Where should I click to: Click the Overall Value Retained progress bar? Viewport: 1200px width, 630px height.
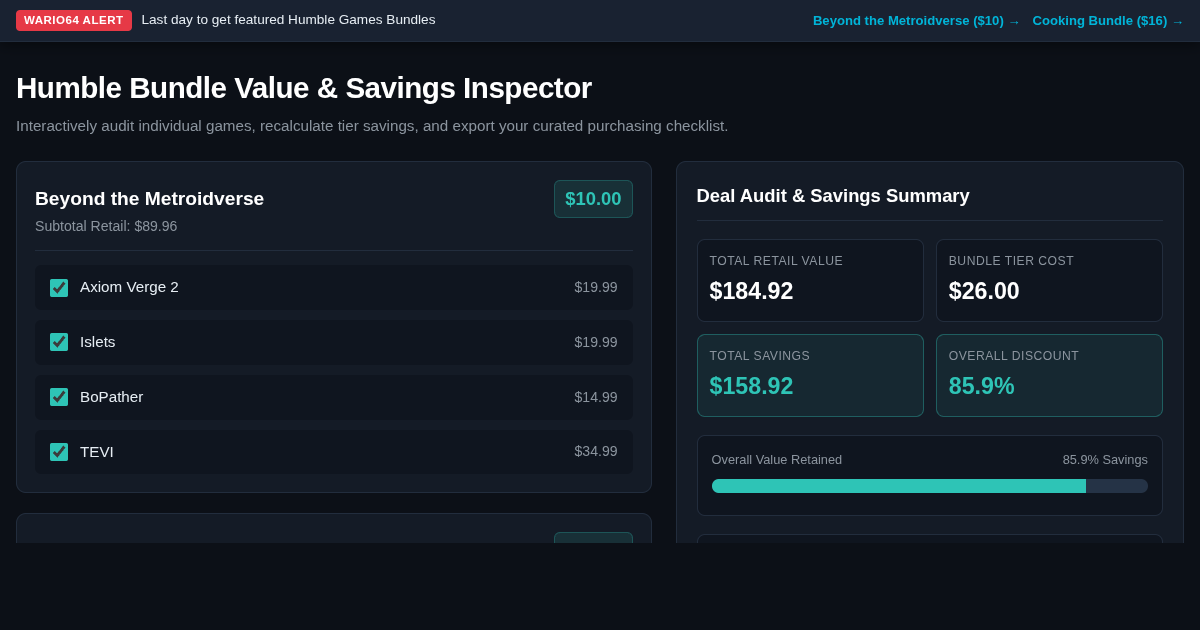click(930, 486)
